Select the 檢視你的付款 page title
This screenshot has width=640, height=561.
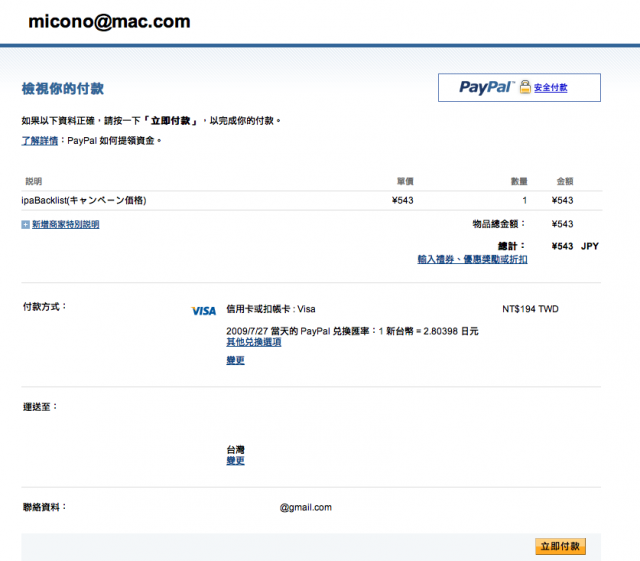[62, 89]
